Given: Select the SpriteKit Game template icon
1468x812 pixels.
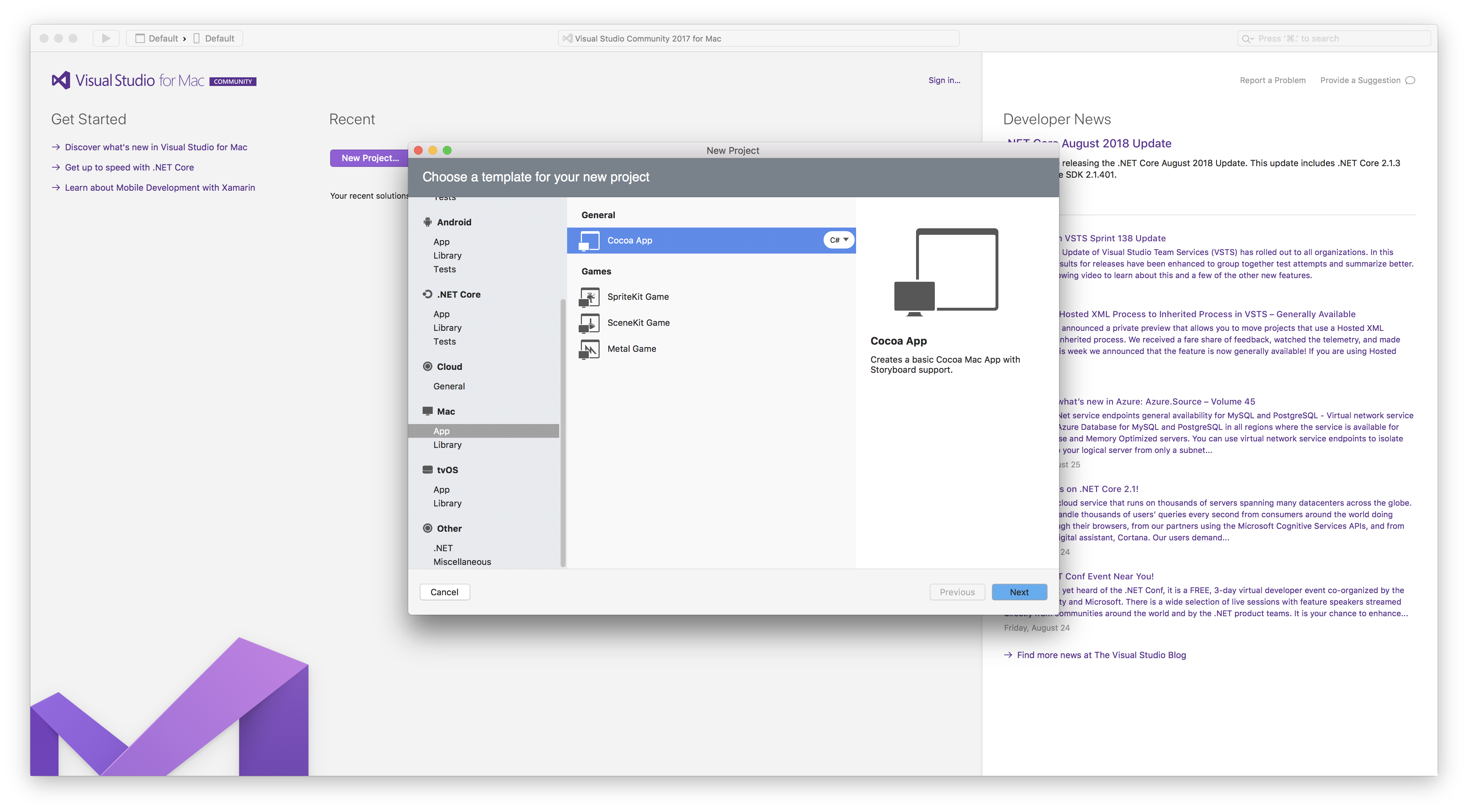Looking at the screenshot, I should point(589,297).
